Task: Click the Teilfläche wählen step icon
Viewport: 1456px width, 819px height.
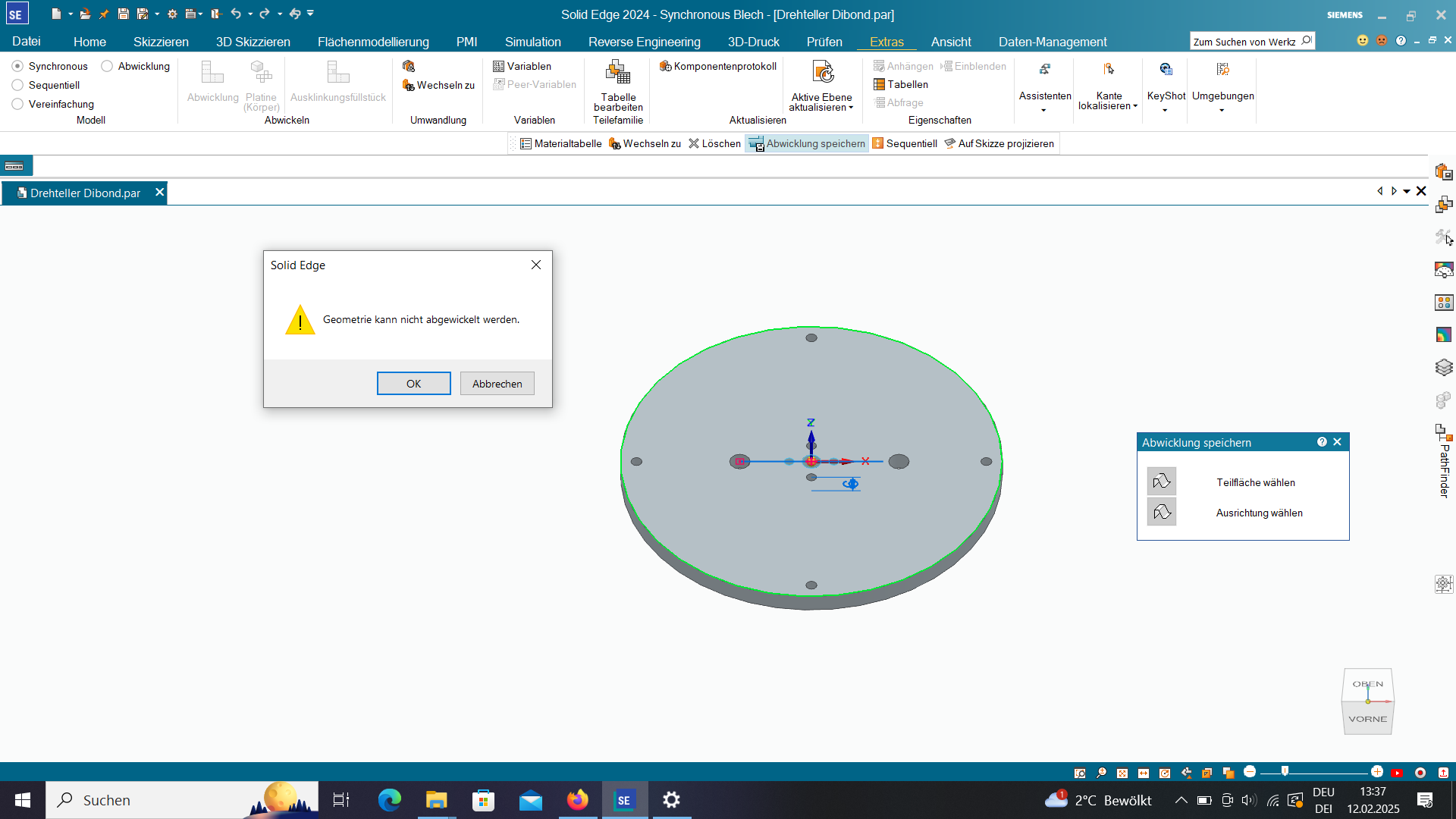Action: (1161, 482)
